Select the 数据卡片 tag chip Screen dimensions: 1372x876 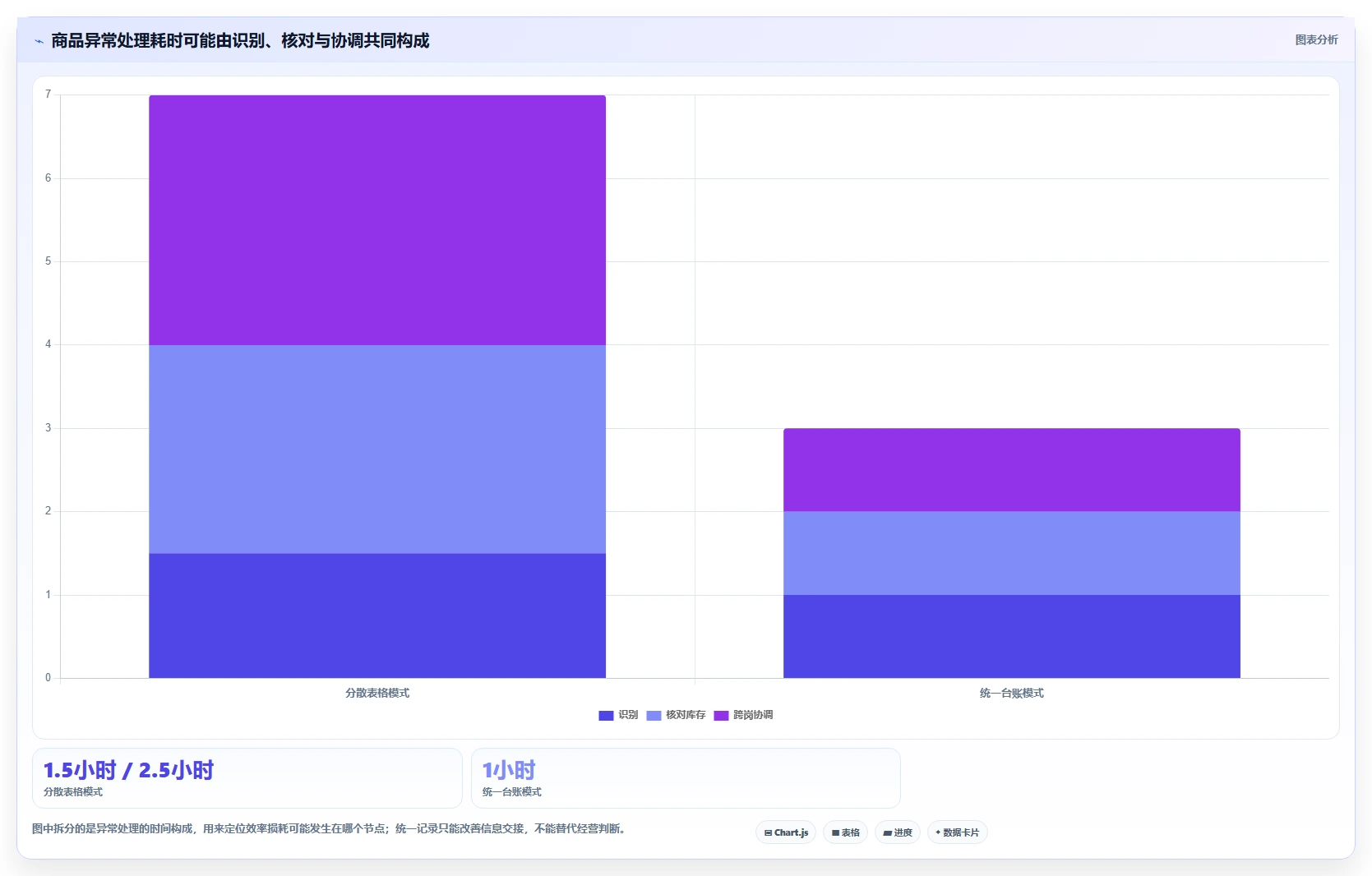(x=957, y=832)
